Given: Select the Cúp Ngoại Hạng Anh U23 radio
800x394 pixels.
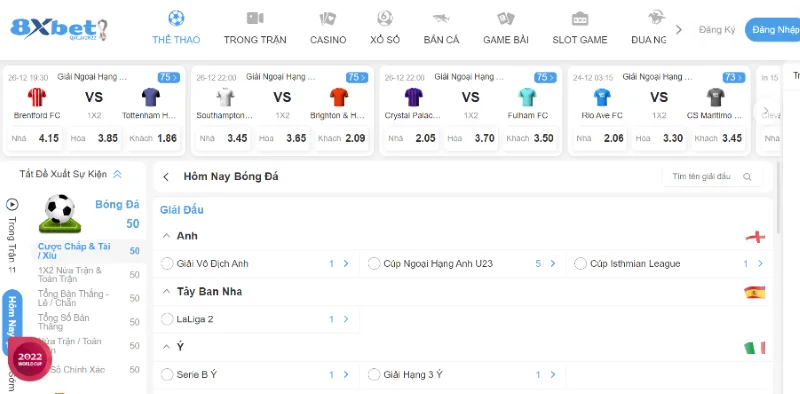Looking at the screenshot, I should coord(374,264).
